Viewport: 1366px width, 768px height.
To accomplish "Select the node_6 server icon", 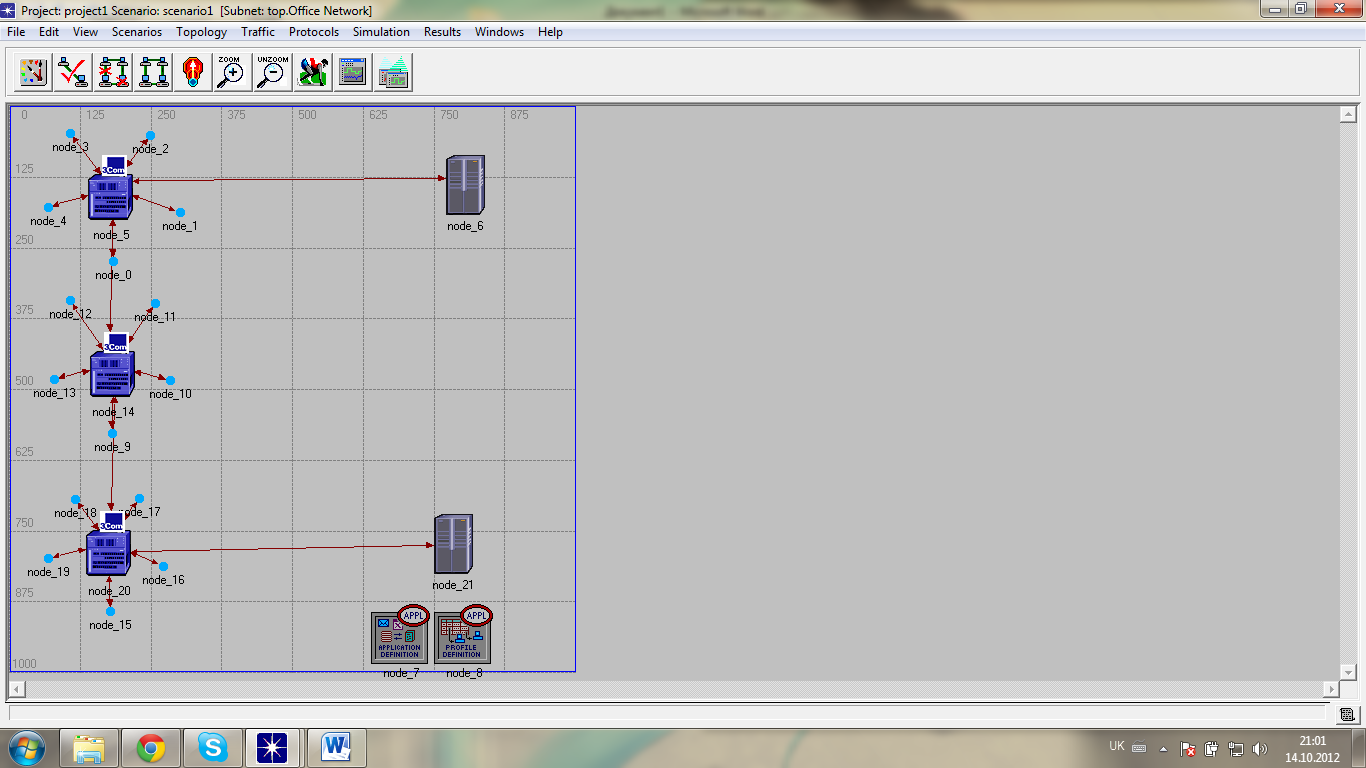I will point(465,185).
